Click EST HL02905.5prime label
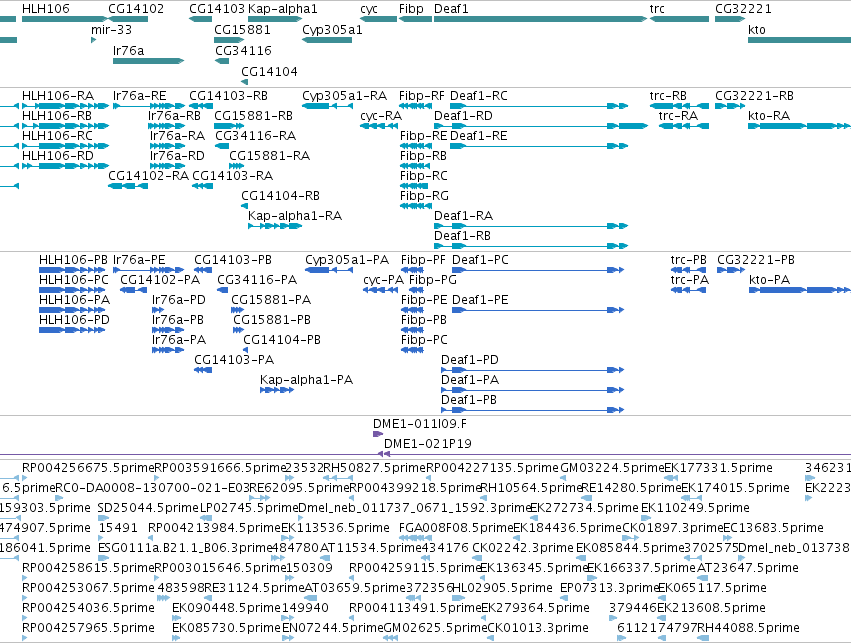Viewport: 851px width, 643px height. tap(502, 588)
